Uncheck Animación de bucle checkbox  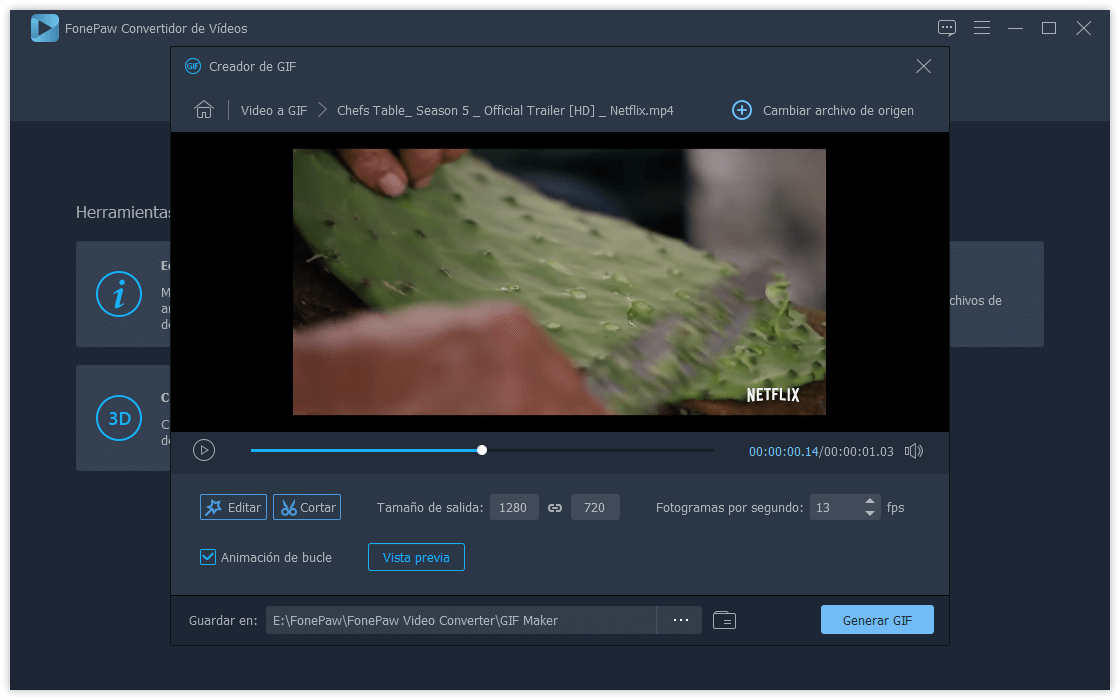pos(208,556)
